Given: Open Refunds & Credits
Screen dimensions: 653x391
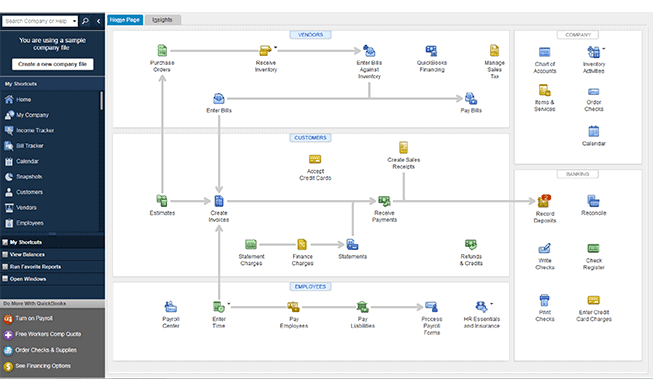Looking at the screenshot, I should (x=471, y=244).
